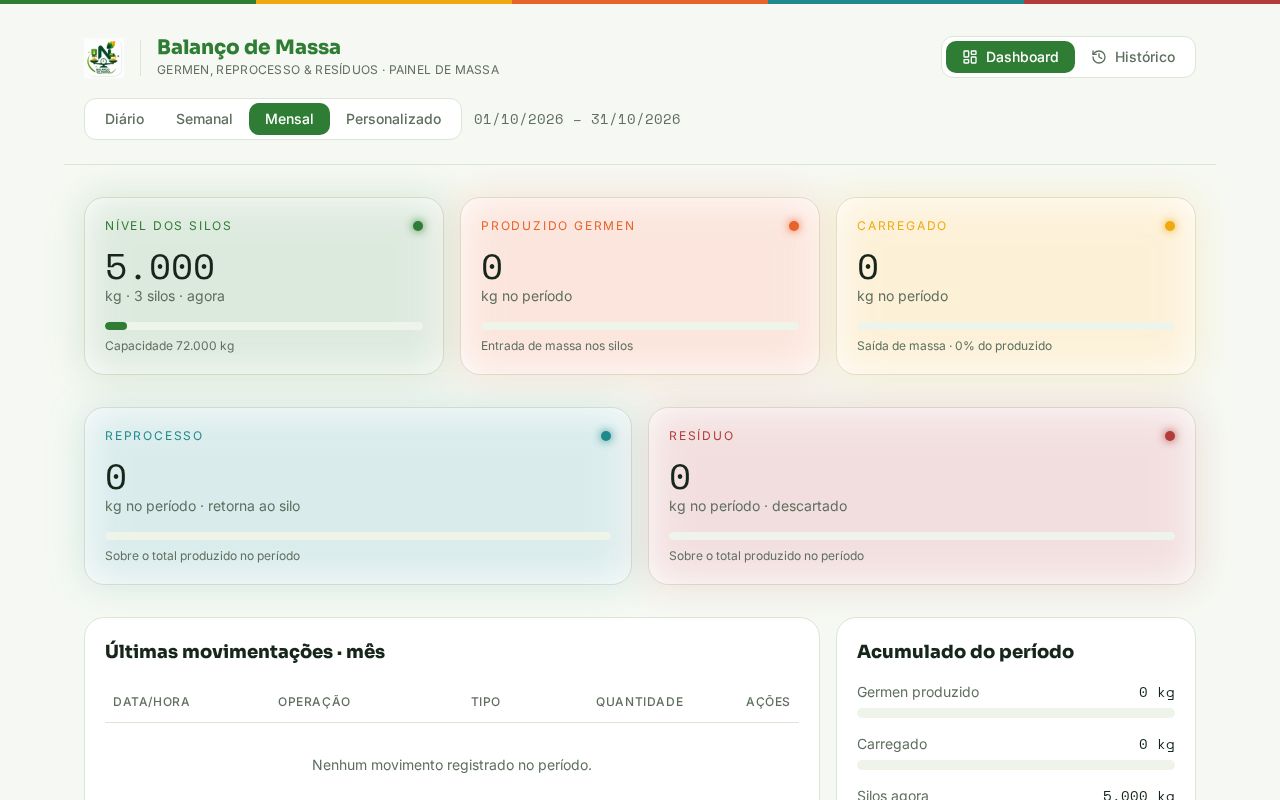Click teal status dot on Reprocesso card
Image resolution: width=1280 pixels, height=800 pixels.
click(x=606, y=436)
